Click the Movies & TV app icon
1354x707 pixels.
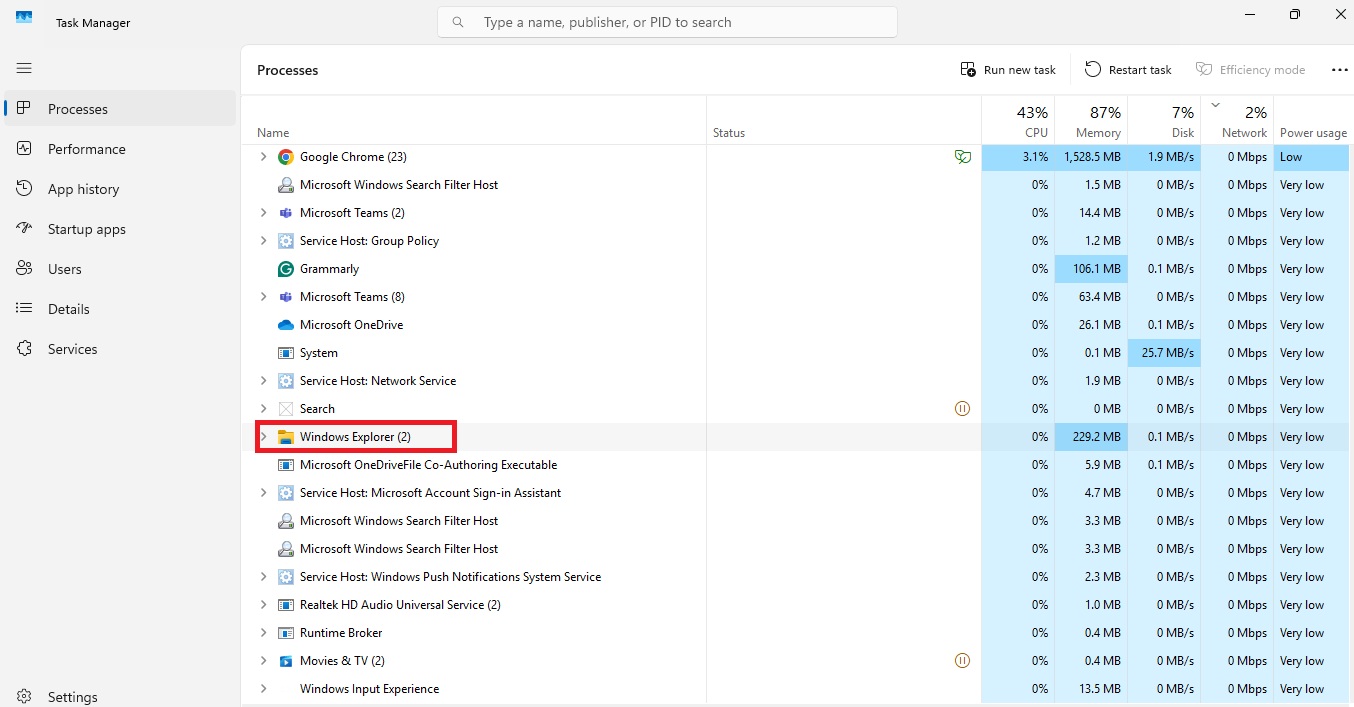(x=286, y=661)
